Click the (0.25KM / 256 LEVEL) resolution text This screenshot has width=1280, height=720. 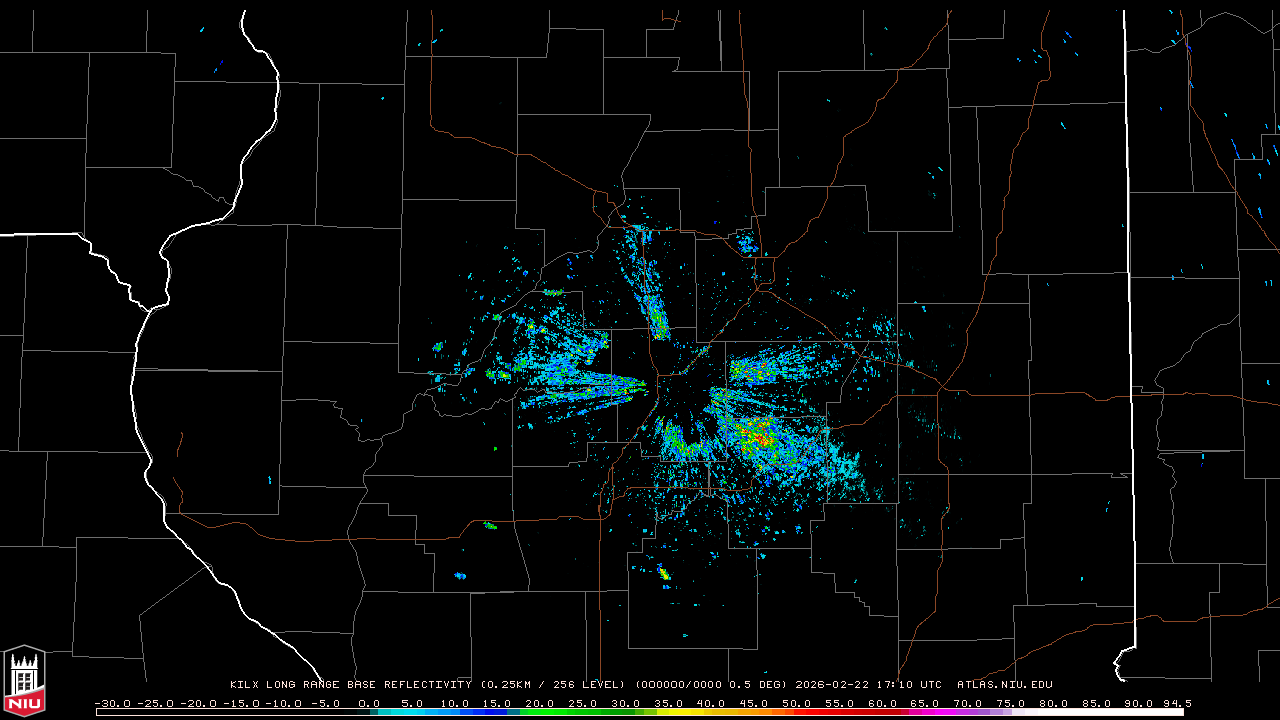(x=552, y=685)
